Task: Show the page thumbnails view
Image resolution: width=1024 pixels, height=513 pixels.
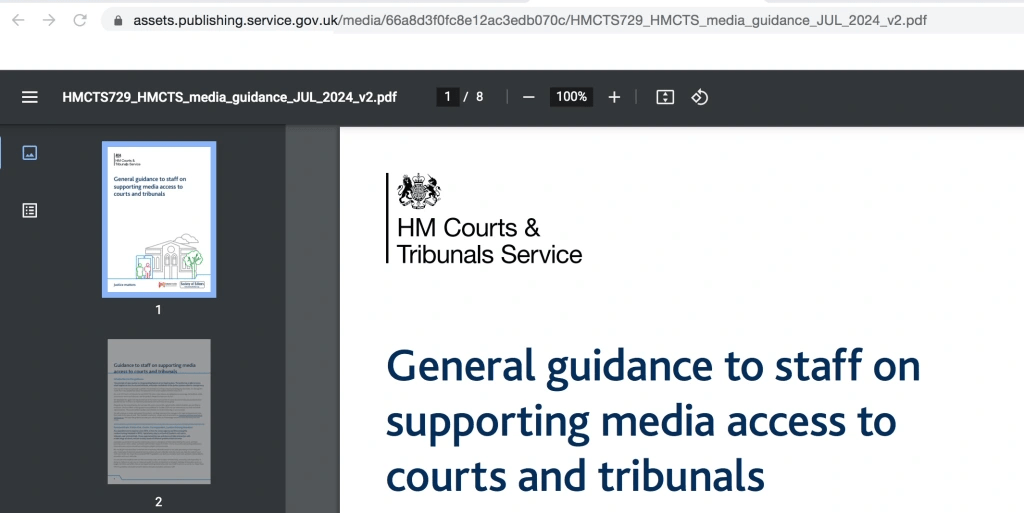Action: coord(30,153)
